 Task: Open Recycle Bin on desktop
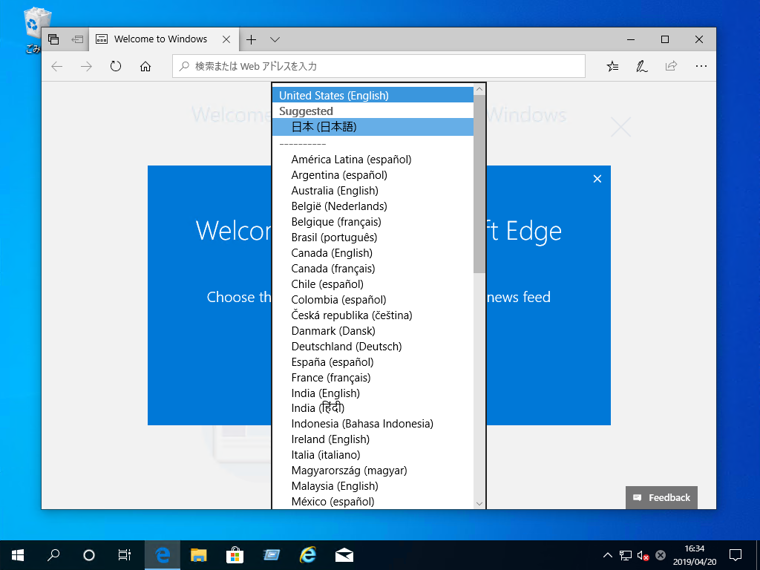(x=35, y=29)
